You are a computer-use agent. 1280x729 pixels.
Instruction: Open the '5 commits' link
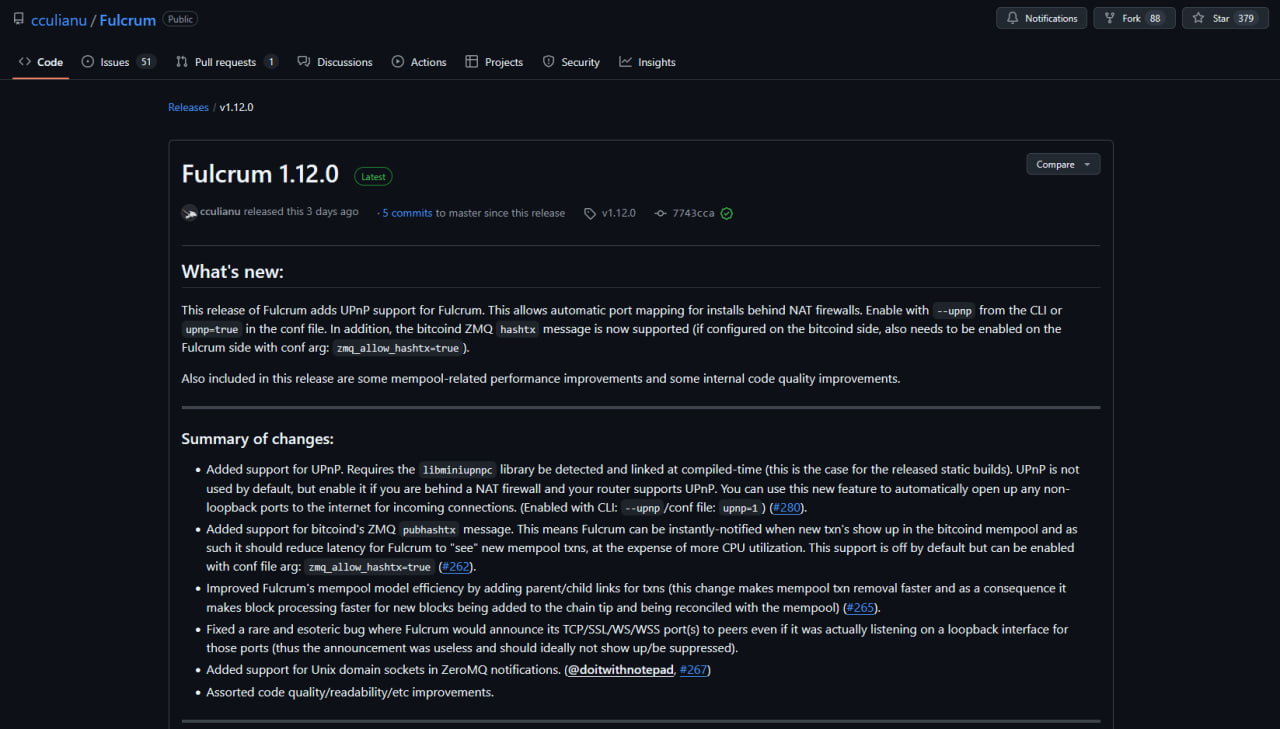click(x=407, y=213)
